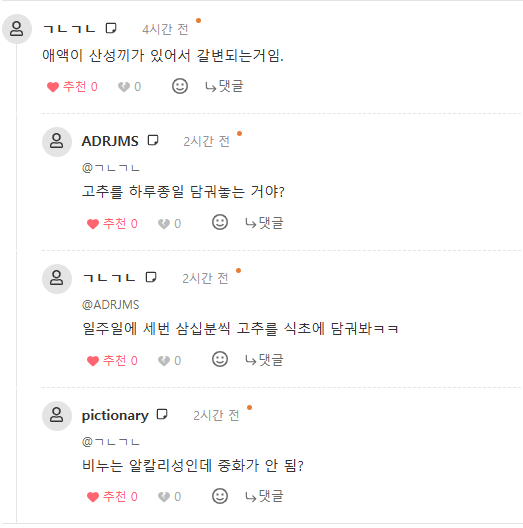523x528 pixels.
Task: Click the memo icon beside ADRJMS username
Action: pyautogui.click(x=153, y=140)
